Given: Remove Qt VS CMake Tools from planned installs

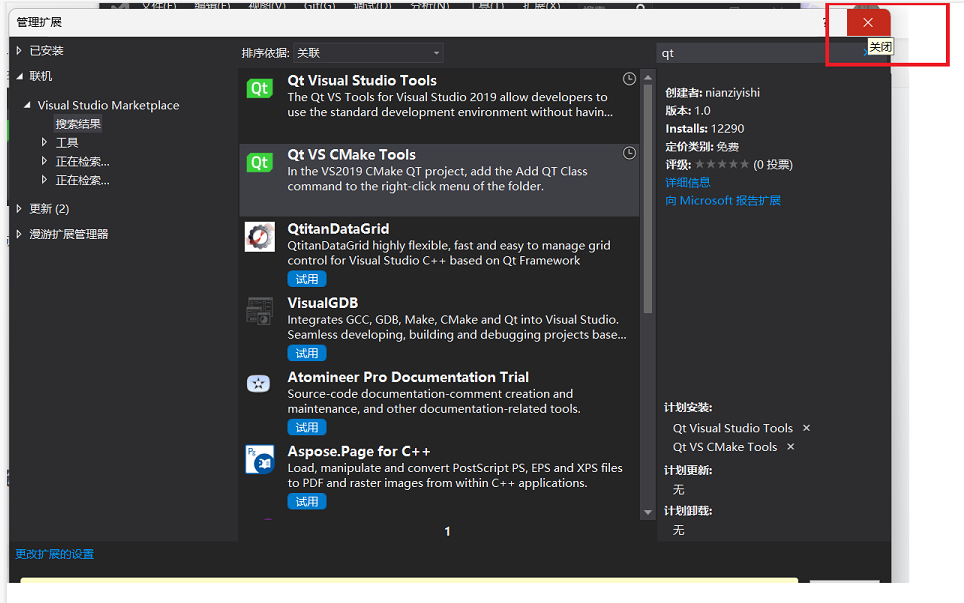Looking at the screenshot, I should [x=791, y=447].
